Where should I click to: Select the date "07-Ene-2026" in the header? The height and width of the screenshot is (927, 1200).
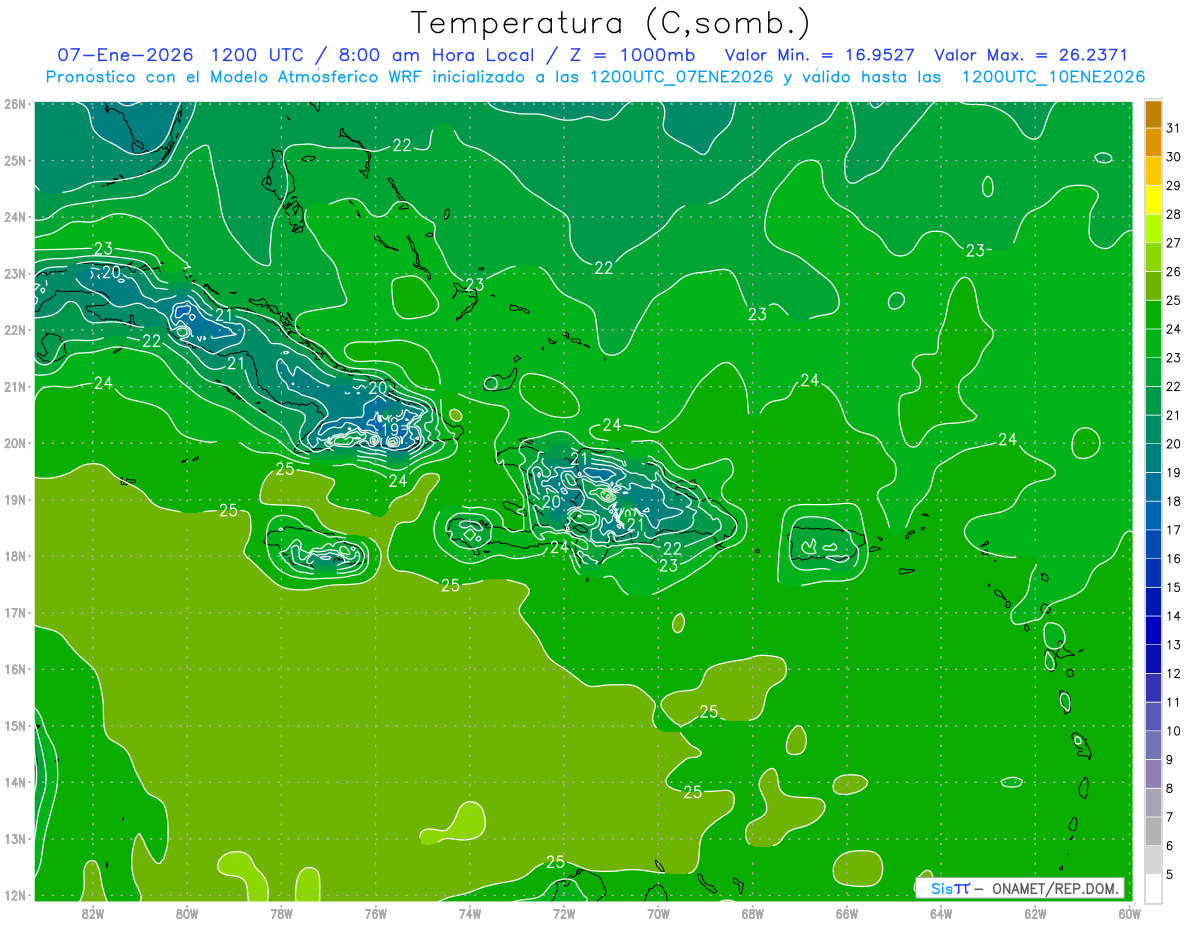point(127,55)
